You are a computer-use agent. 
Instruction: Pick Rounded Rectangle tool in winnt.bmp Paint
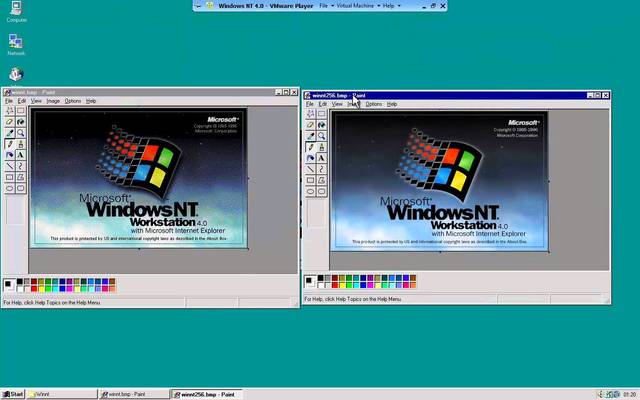(x=20, y=188)
